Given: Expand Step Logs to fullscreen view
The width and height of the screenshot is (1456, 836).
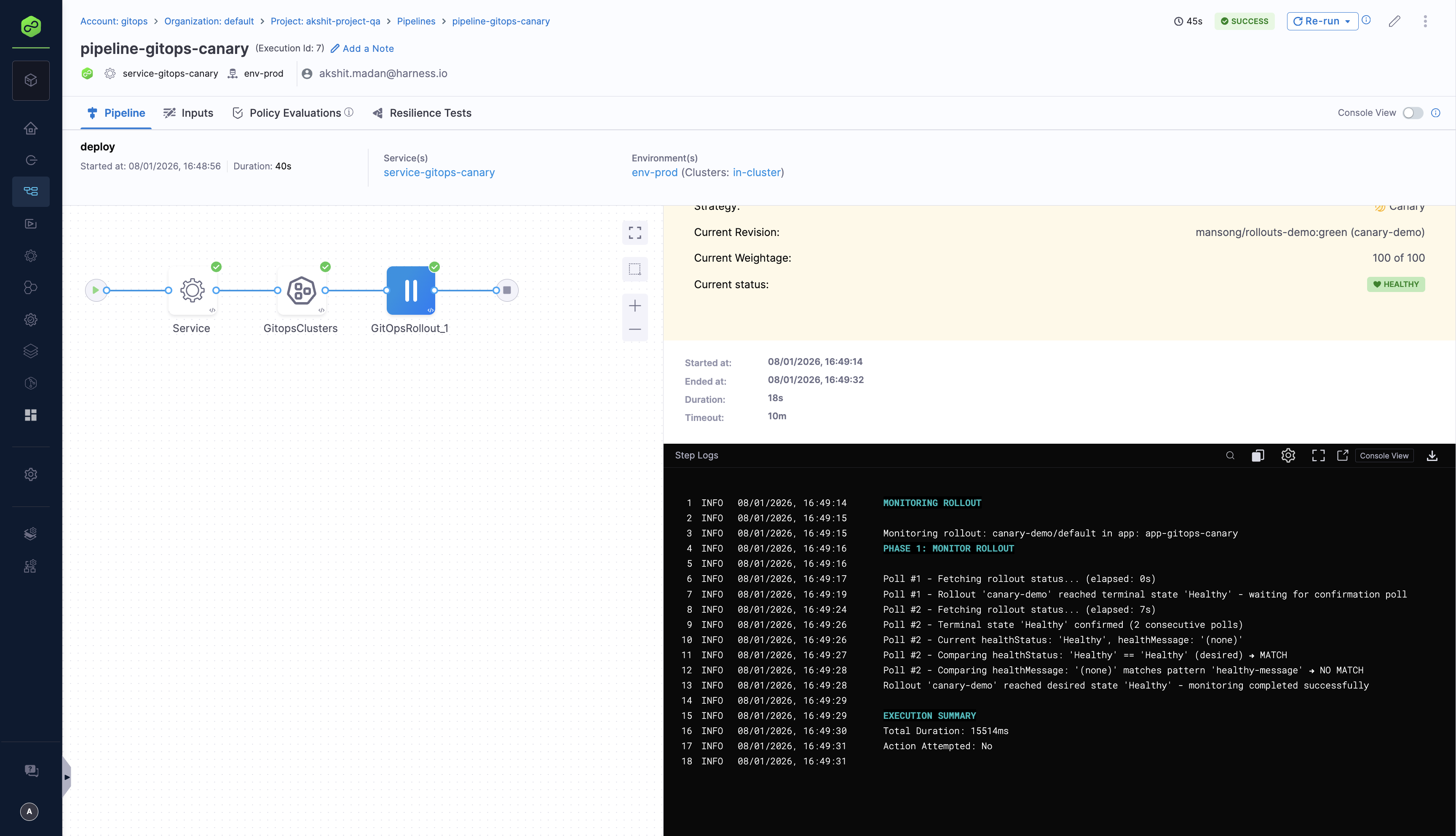Looking at the screenshot, I should coord(1318,456).
